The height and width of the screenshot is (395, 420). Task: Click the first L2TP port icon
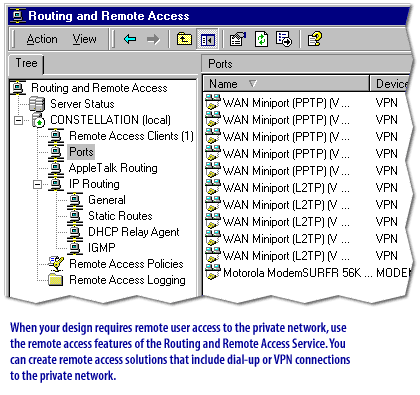coord(213,187)
